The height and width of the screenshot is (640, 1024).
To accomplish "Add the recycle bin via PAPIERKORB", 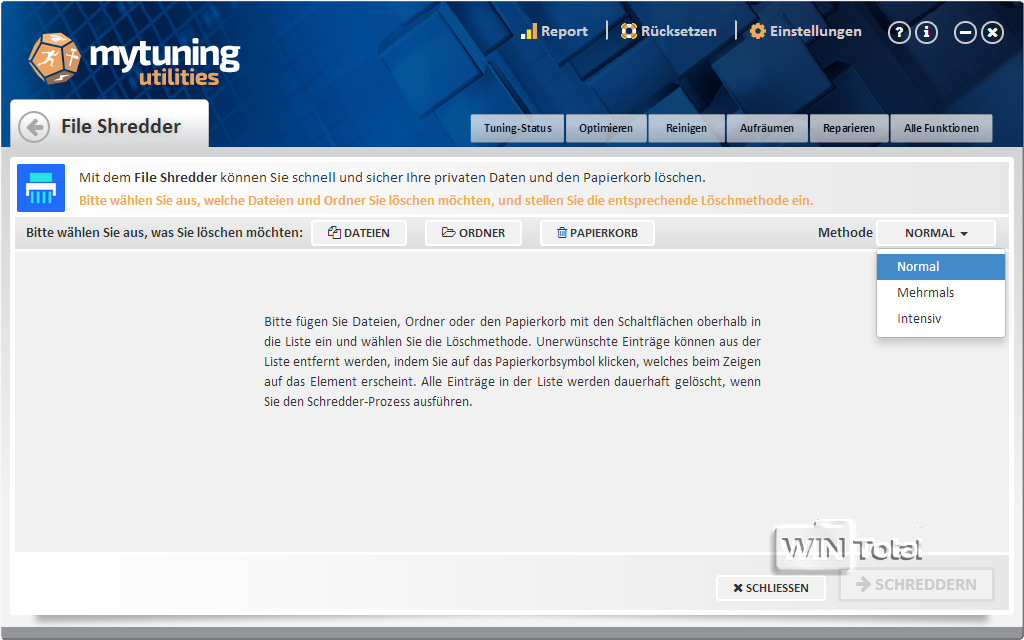I will pos(597,233).
